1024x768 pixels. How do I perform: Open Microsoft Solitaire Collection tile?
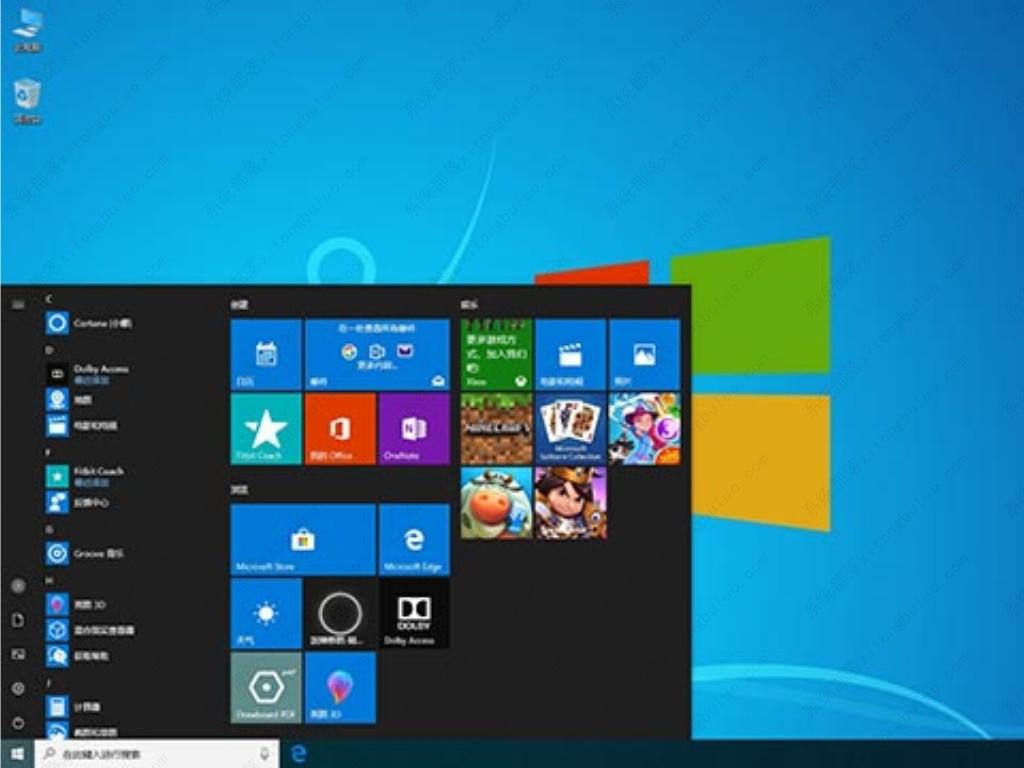[570, 429]
